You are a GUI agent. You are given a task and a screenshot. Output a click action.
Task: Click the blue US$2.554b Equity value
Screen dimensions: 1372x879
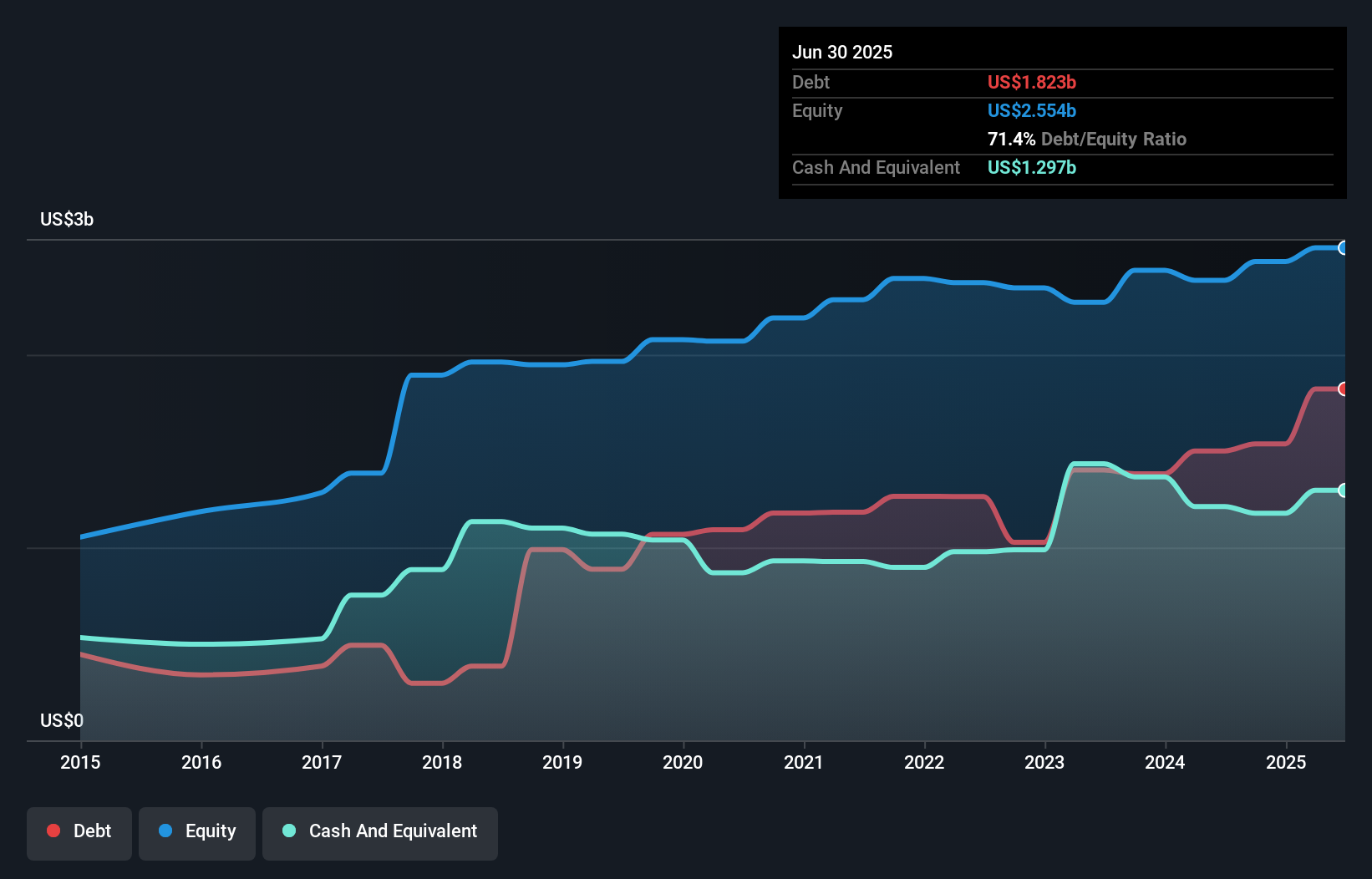tap(1032, 110)
